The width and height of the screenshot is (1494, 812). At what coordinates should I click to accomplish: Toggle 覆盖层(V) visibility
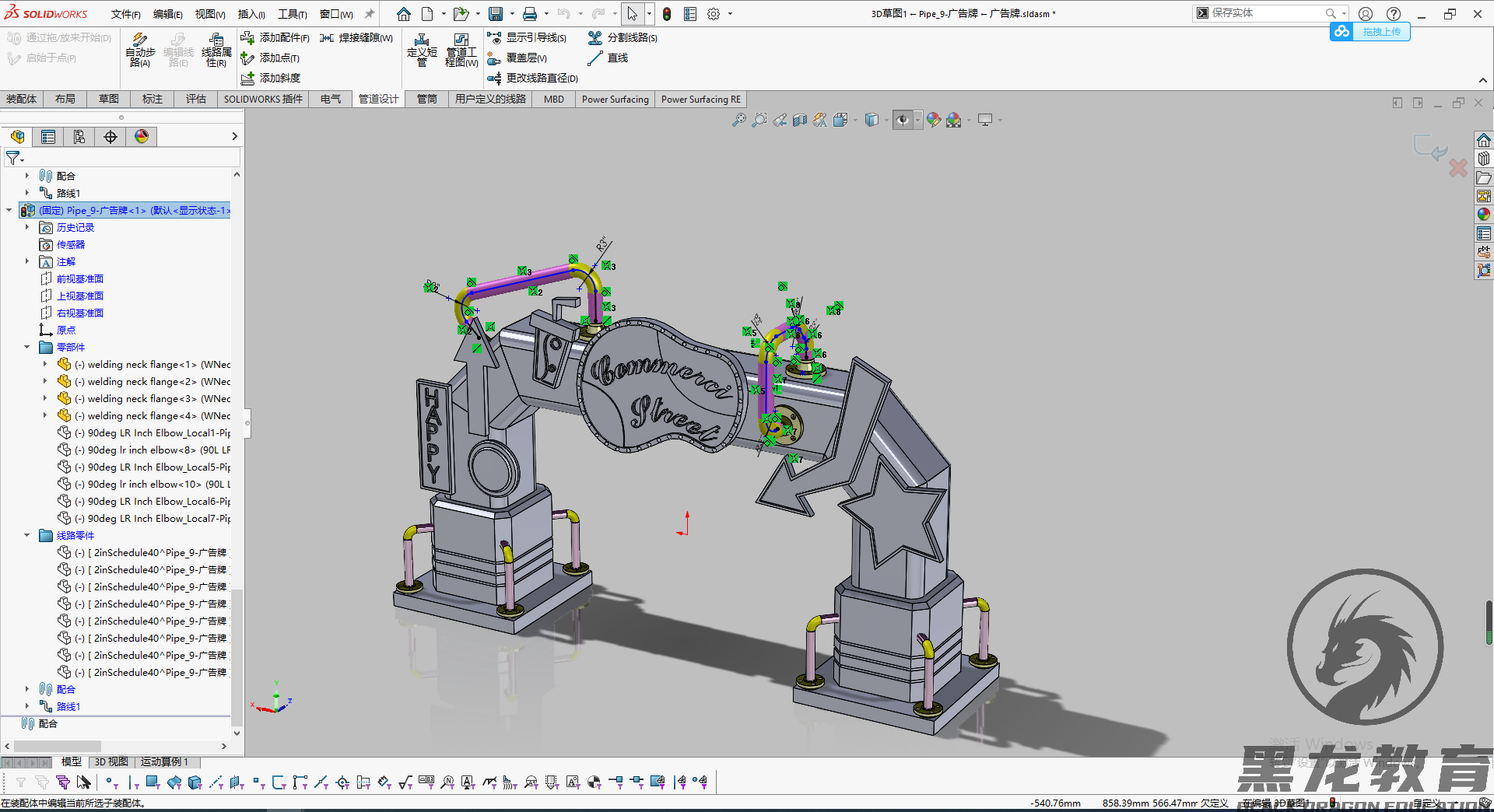pyautogui.click(x=520, y=58)
